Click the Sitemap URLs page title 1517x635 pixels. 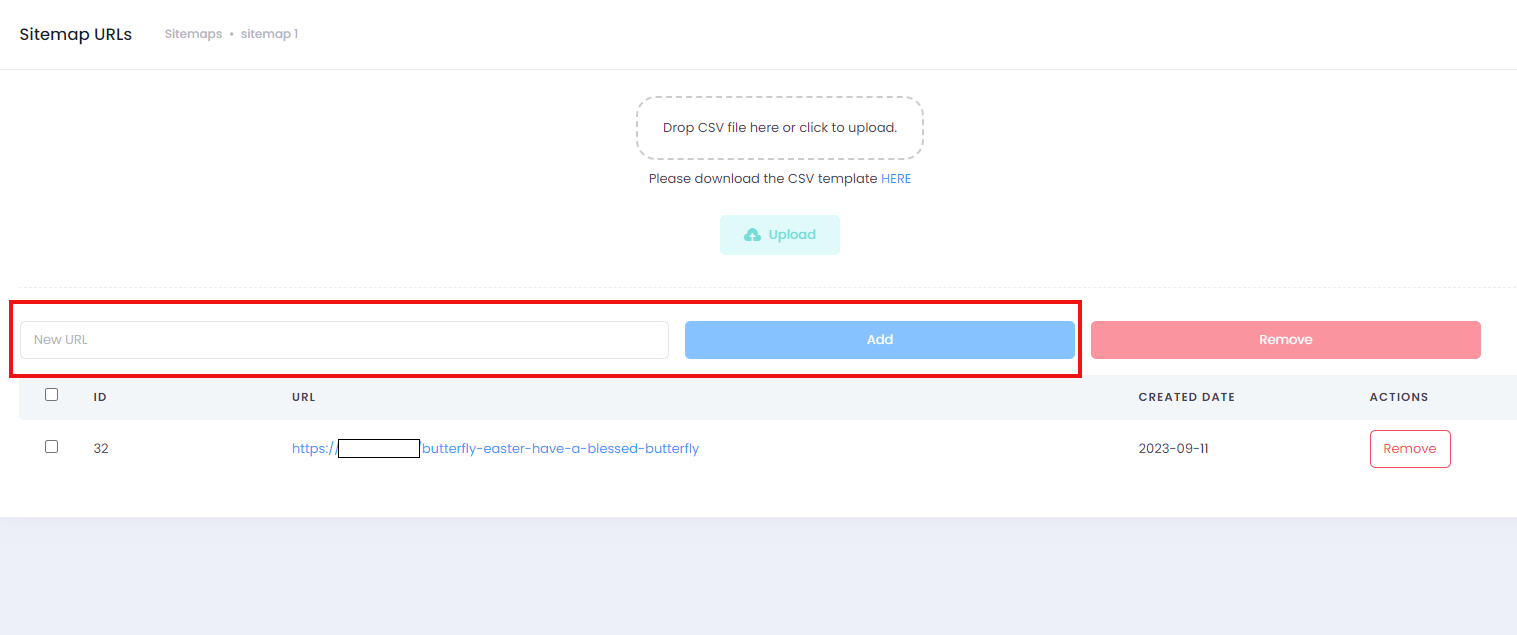[76, 34]
